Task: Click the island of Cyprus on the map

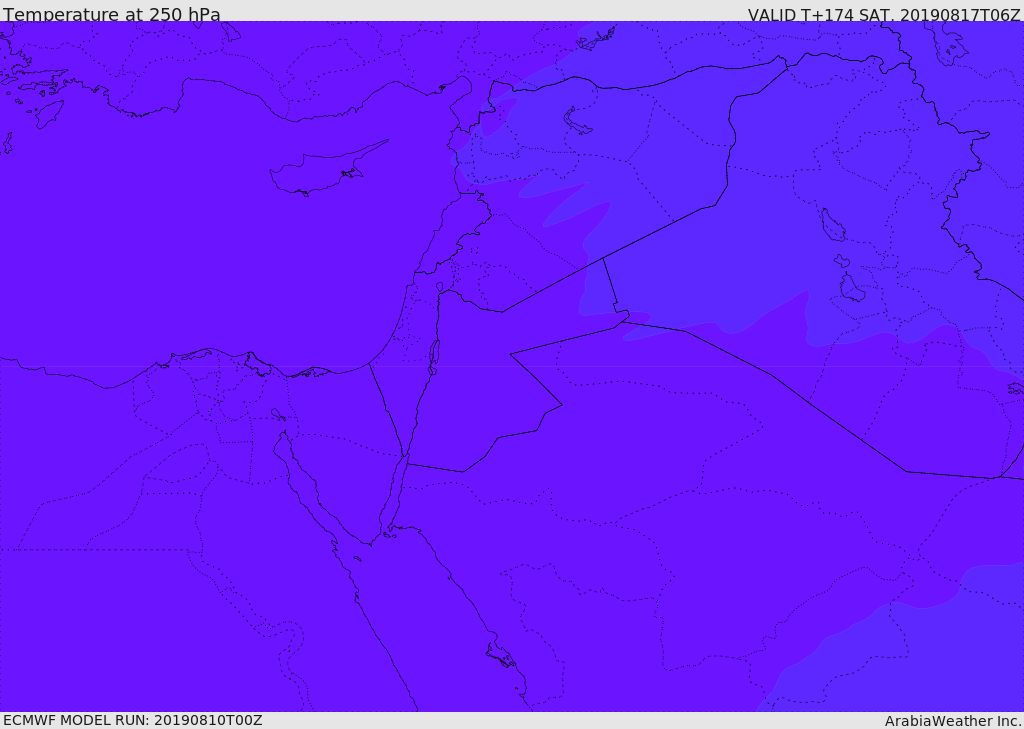Action: [x=322, y=171]
